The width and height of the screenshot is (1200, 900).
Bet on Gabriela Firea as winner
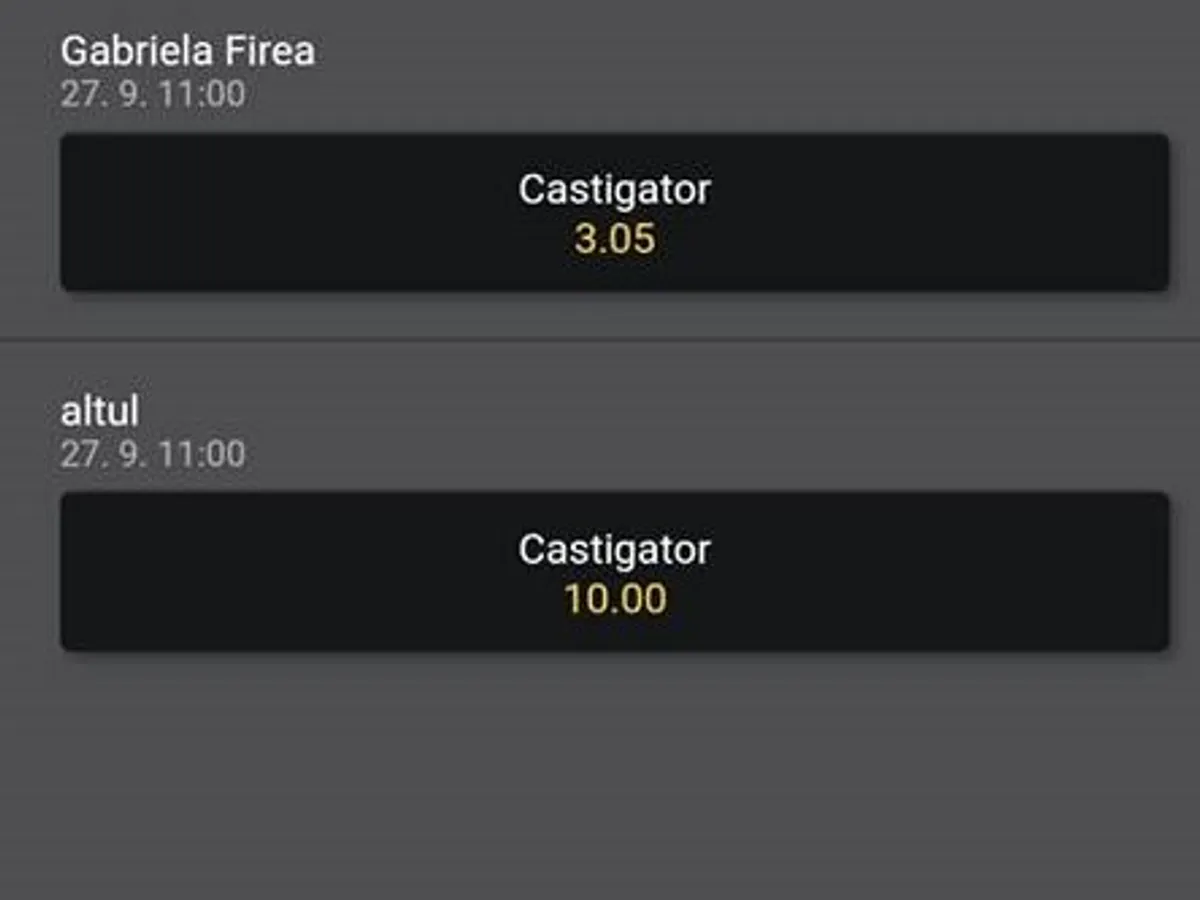[614, 212]
